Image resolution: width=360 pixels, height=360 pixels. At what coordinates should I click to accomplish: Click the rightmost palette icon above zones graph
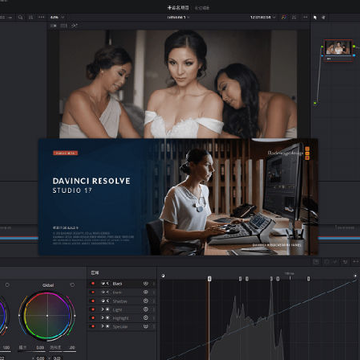tap(355, 262)
